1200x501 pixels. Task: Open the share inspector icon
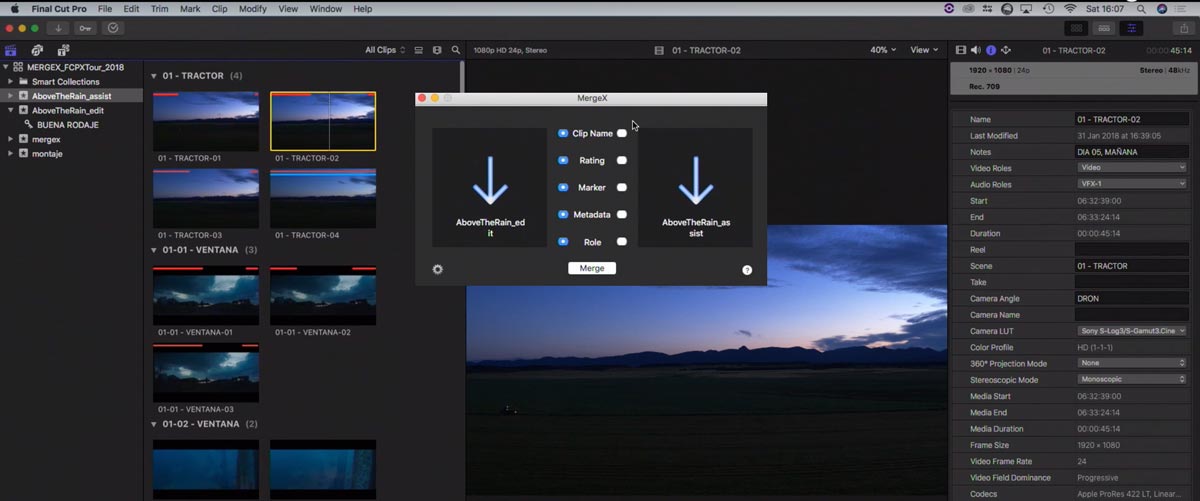1006,50
